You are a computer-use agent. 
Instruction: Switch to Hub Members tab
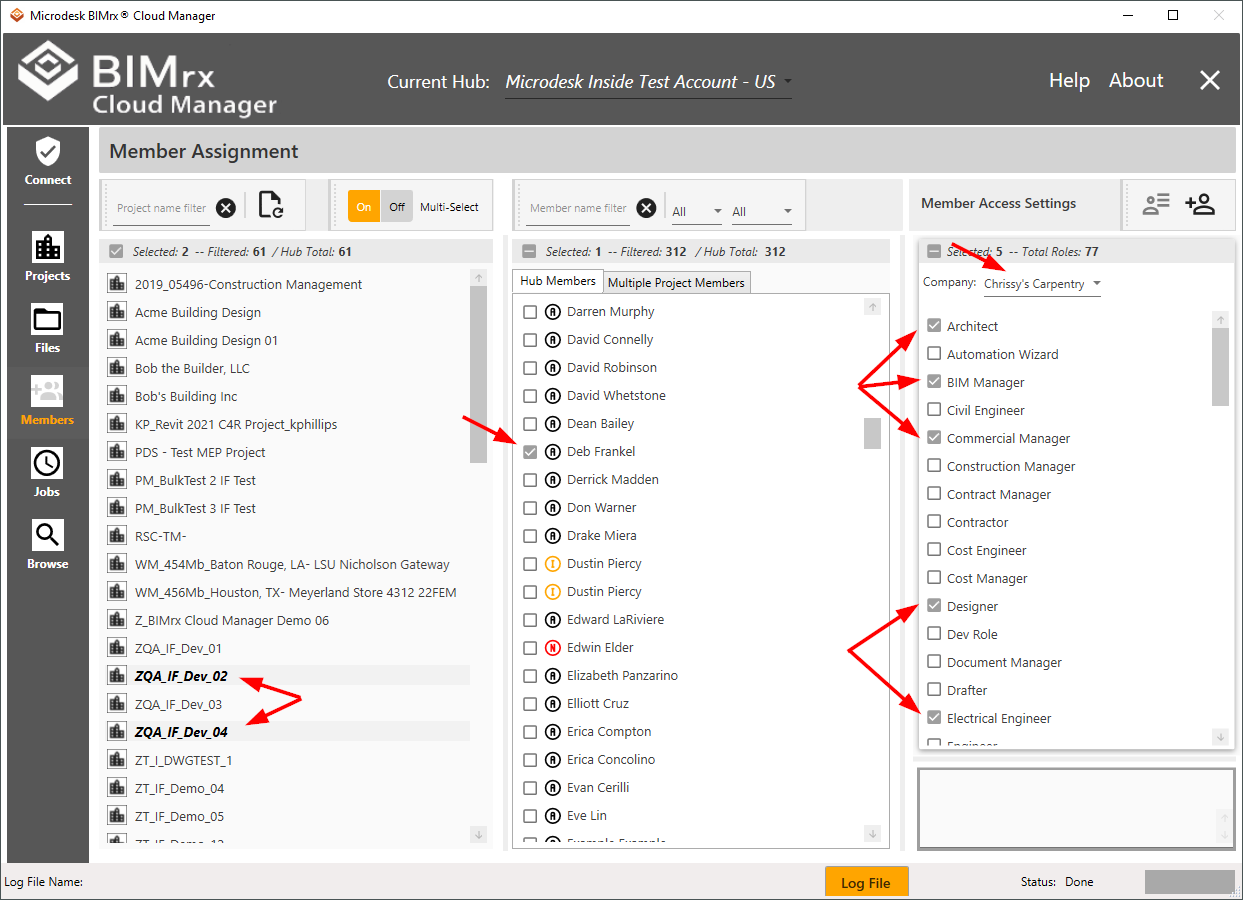tap(558, 281)
